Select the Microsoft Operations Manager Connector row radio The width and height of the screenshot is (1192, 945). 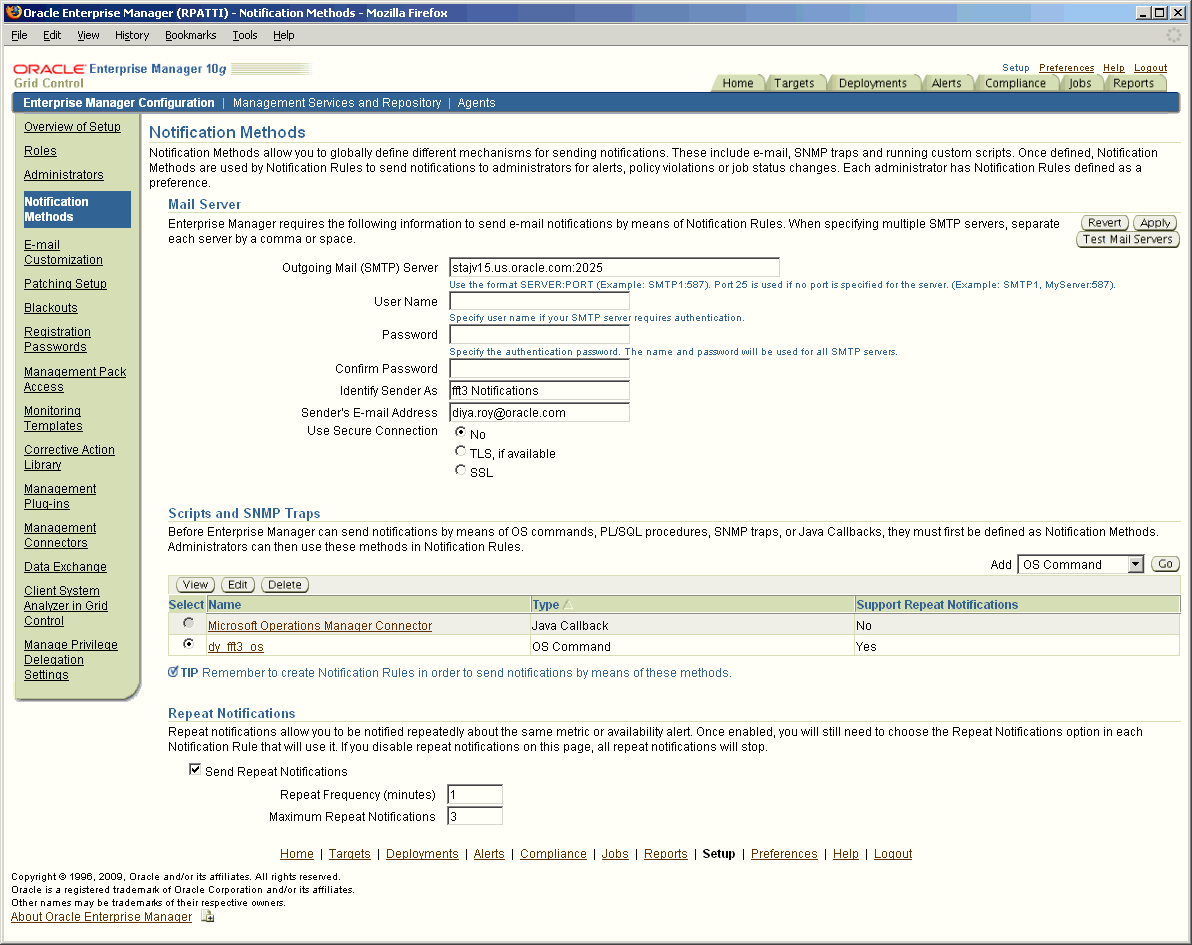[x=188, y=623]
